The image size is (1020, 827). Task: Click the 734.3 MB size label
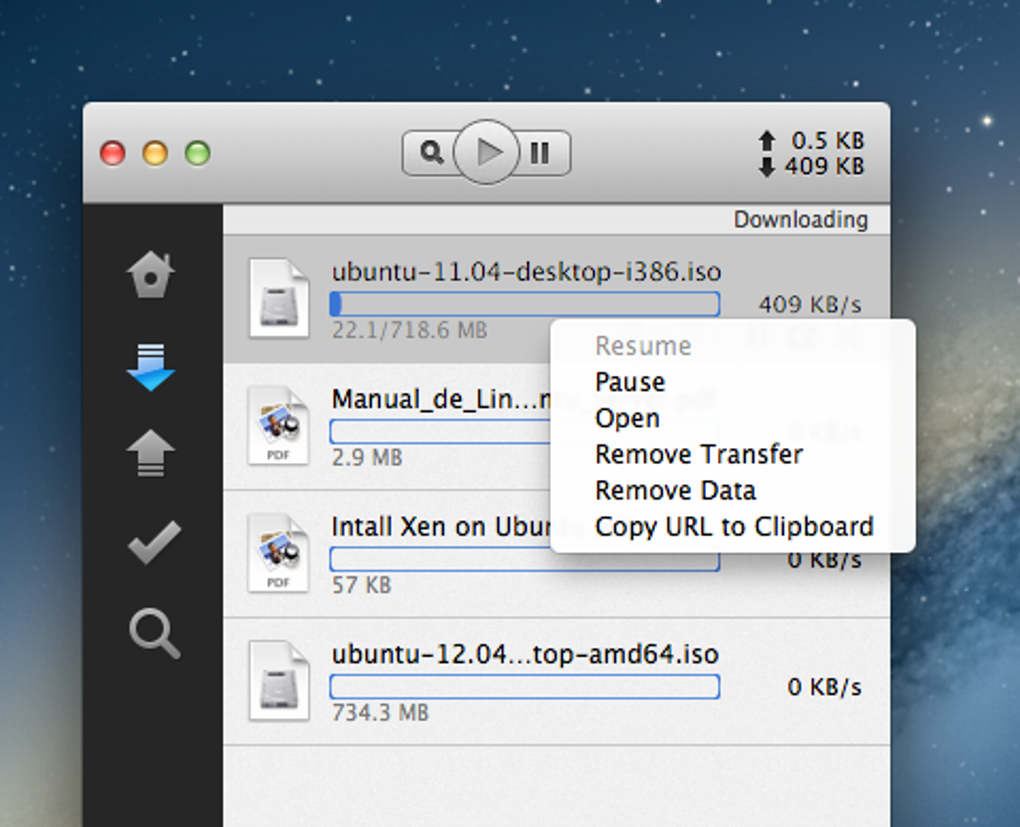pyautogui.click(x=381, y=713)
